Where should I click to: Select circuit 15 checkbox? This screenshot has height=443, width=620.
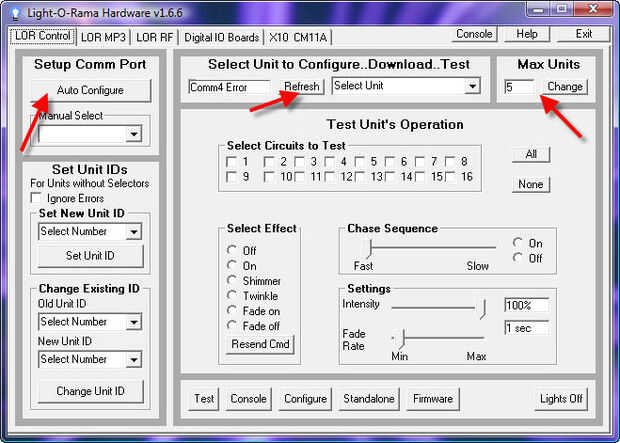point(420,177)
